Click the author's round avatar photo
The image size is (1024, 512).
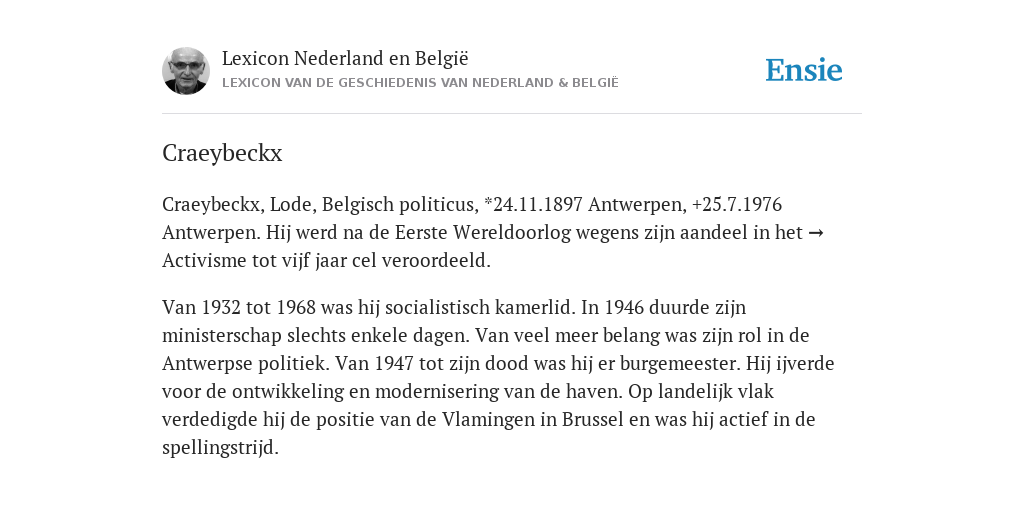pyautogui.click(x=186, y=71)
